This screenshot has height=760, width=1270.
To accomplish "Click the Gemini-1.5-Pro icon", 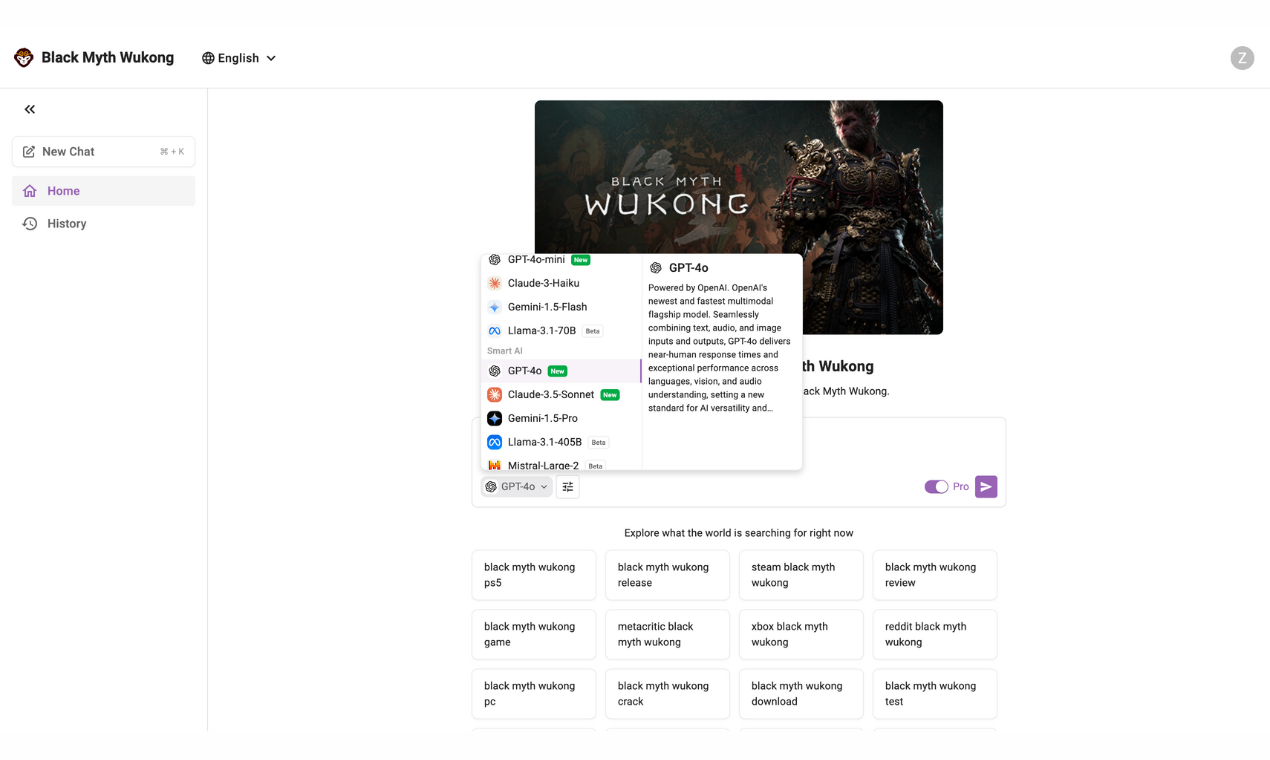I will coord(494,418).
